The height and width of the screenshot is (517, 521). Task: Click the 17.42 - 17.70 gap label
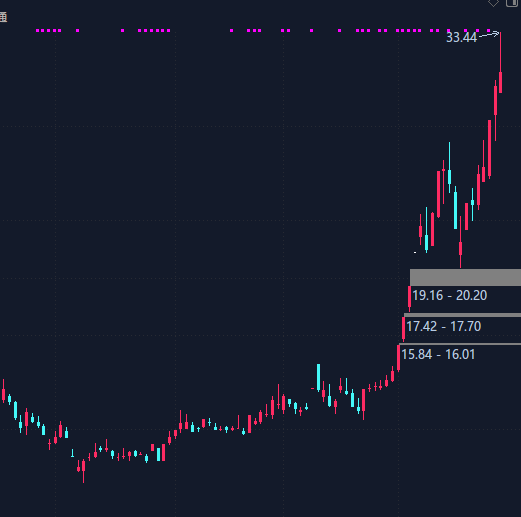pos(443,326)
